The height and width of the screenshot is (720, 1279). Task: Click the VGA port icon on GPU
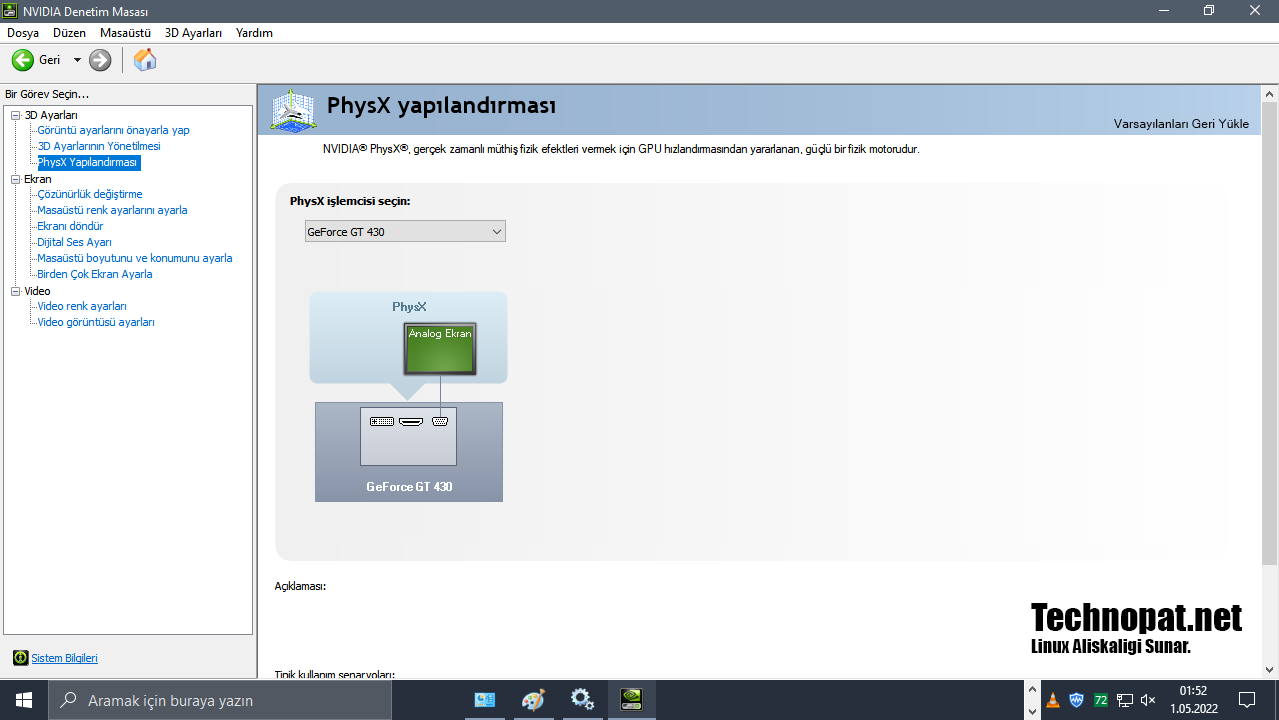pyautogui.click(x=440, y=421)
